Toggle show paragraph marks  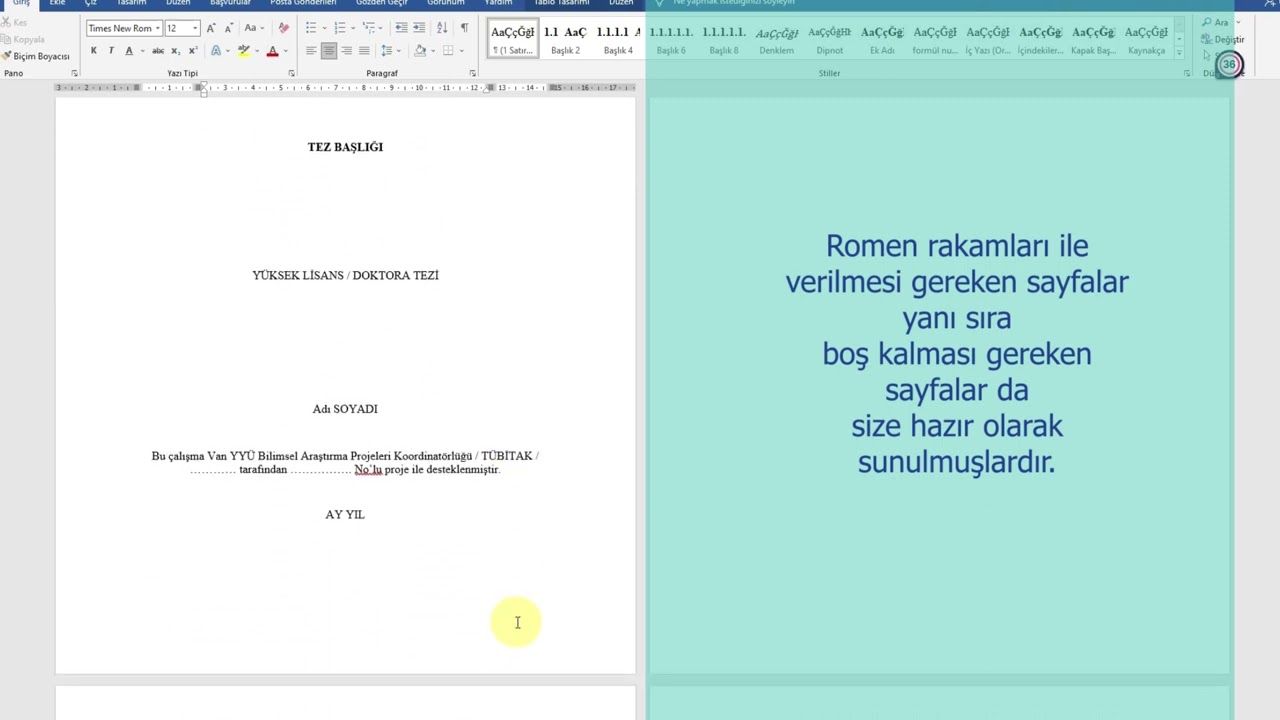click(464, 28)
